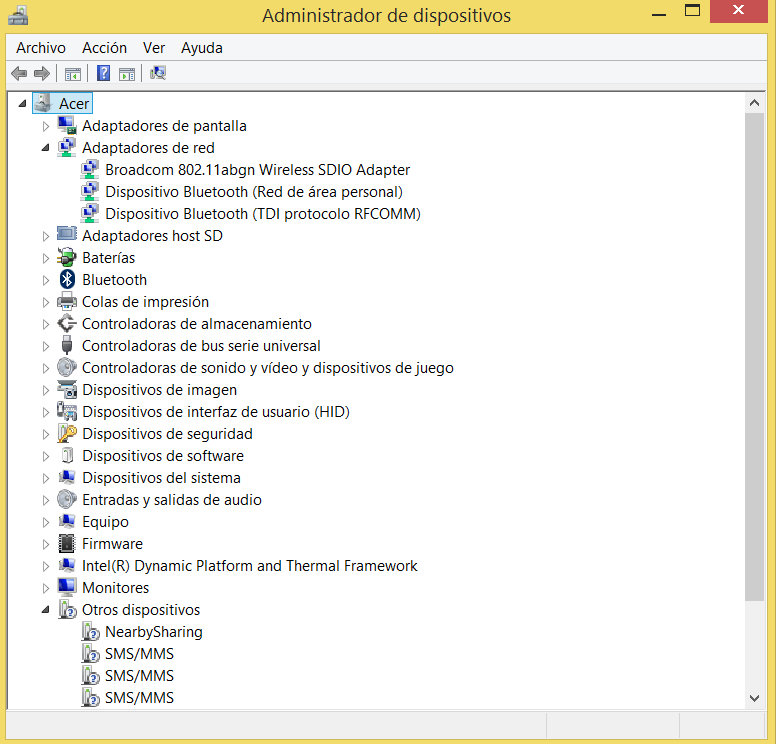Click the Controladoras de bus serie universal icon
Image resolution: width=776 pixels, height=744 pixels.
click(x=67, y=345)
